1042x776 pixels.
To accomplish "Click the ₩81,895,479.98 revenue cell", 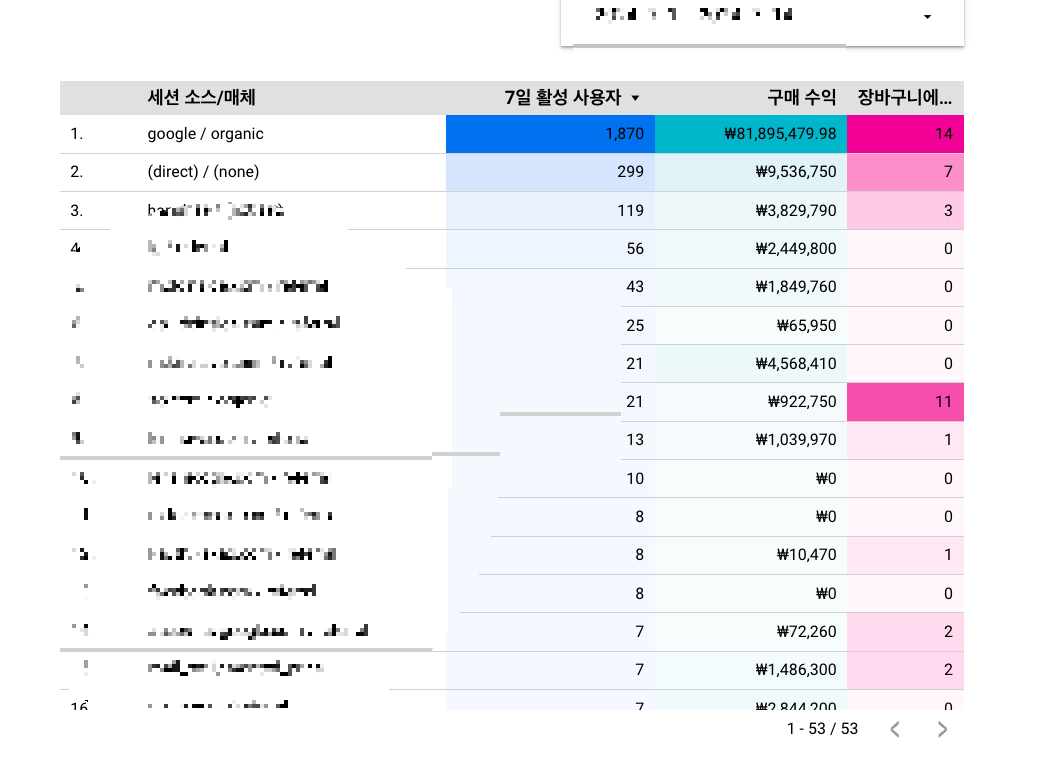I will coord(753,133).
